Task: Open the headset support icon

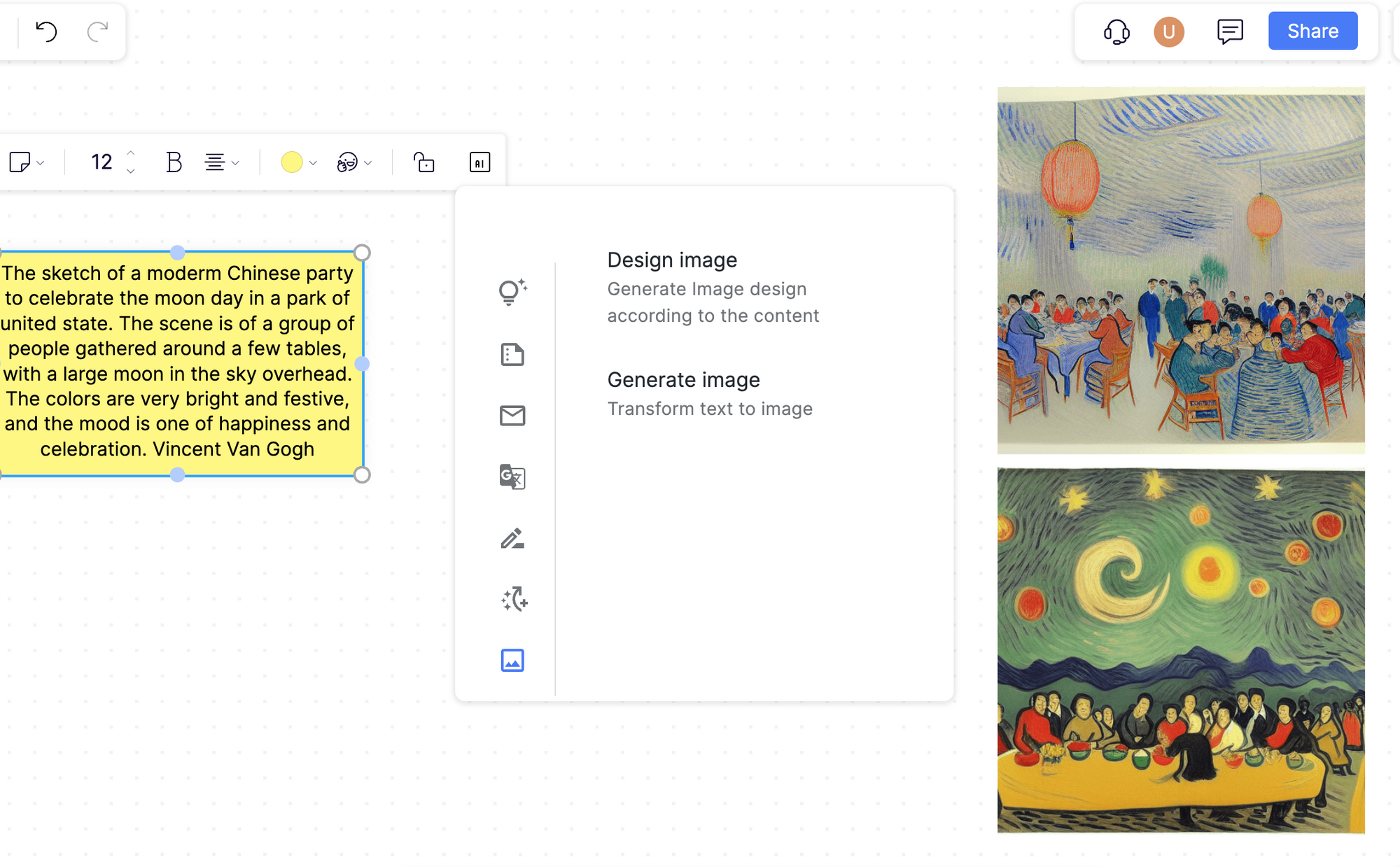Action: coord(1116,31)
